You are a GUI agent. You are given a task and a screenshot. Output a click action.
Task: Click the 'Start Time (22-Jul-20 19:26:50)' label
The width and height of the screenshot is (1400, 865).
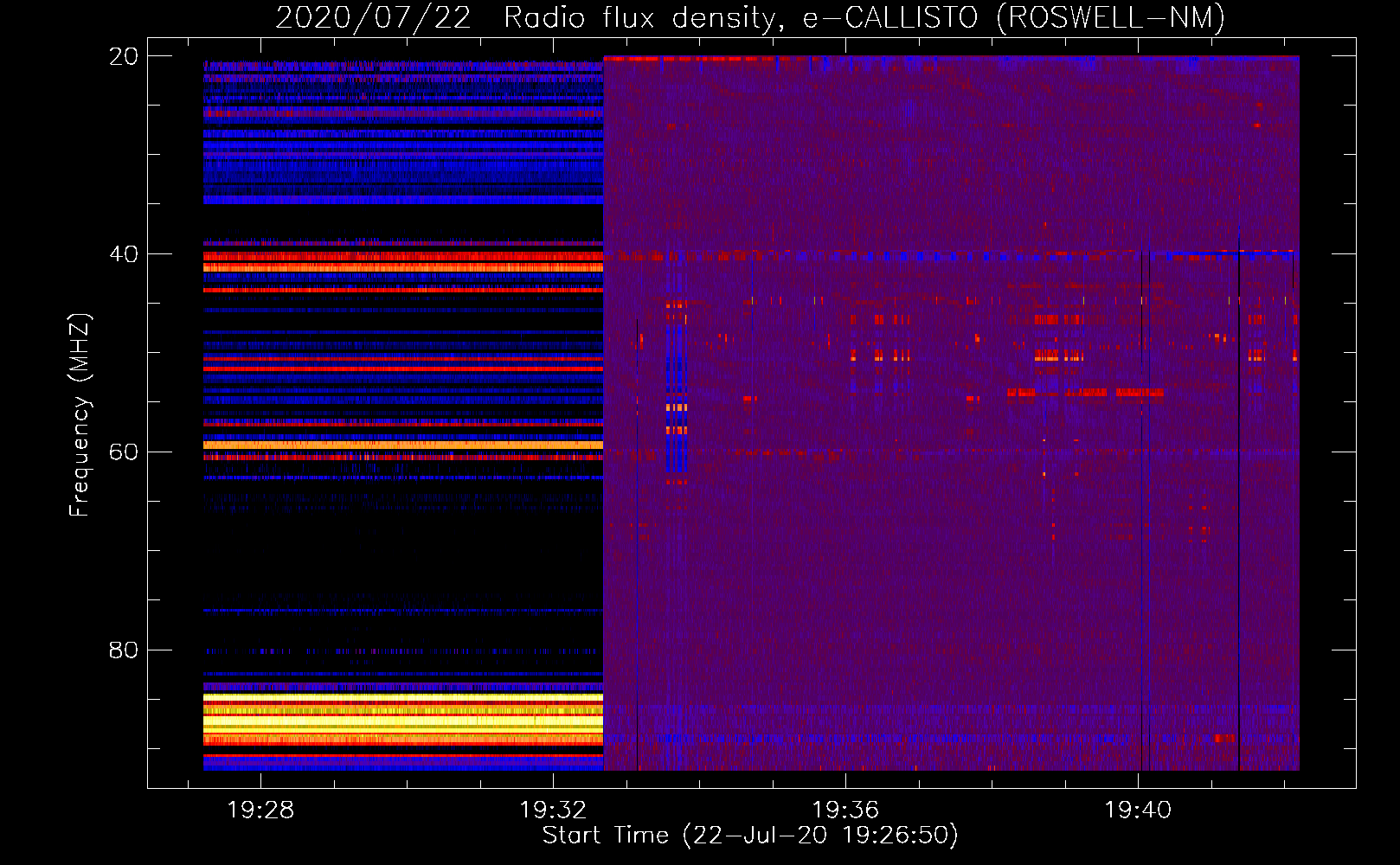pyautogui.click(x=750, y=836)
